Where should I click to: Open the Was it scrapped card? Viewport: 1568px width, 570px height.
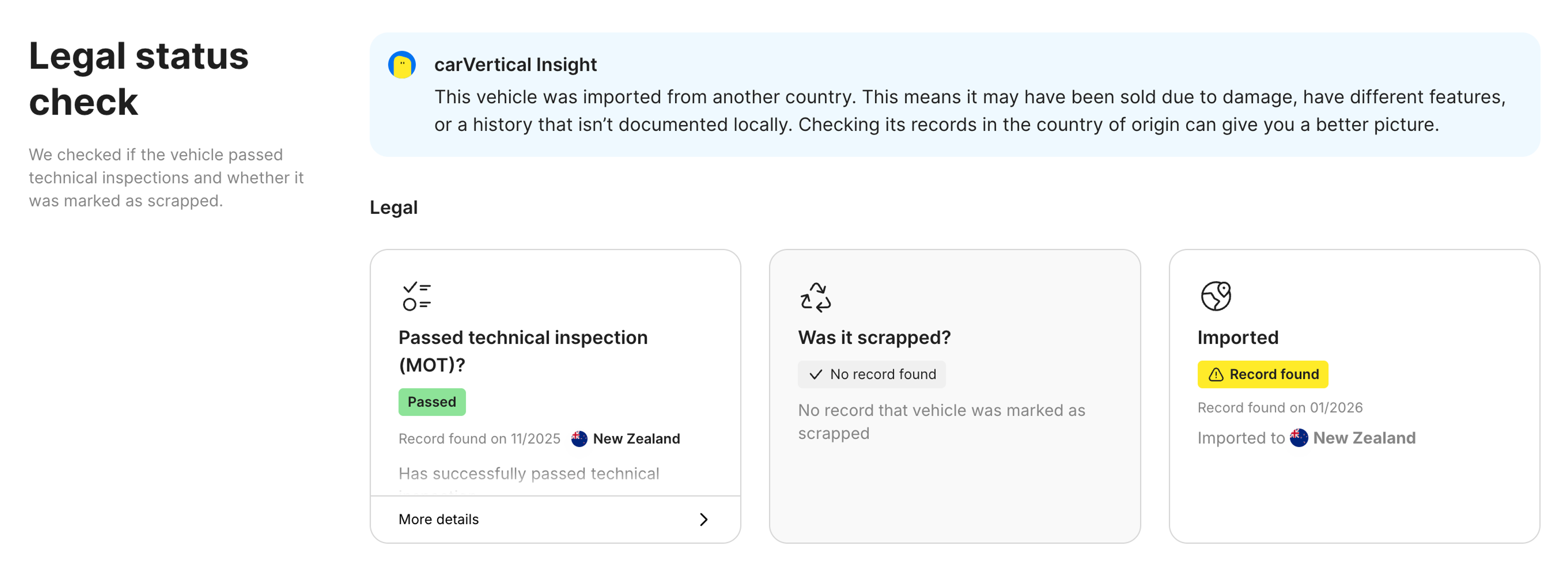pyautogui.click(x=954, y=395)
